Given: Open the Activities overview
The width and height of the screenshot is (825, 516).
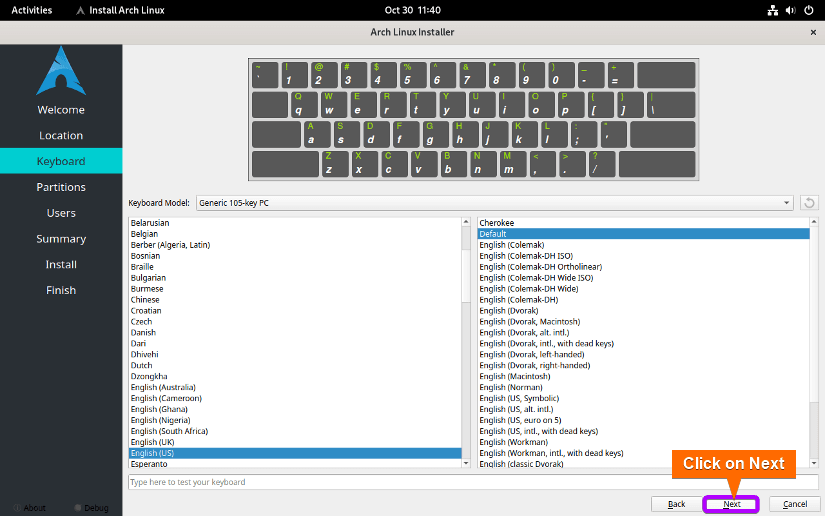Looking at the screenshot, I should click(x=32, y=10).
